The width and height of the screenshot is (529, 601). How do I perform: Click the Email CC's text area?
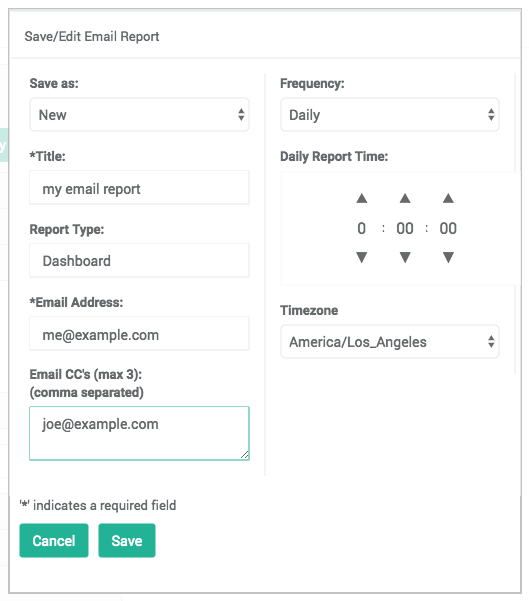139,433
